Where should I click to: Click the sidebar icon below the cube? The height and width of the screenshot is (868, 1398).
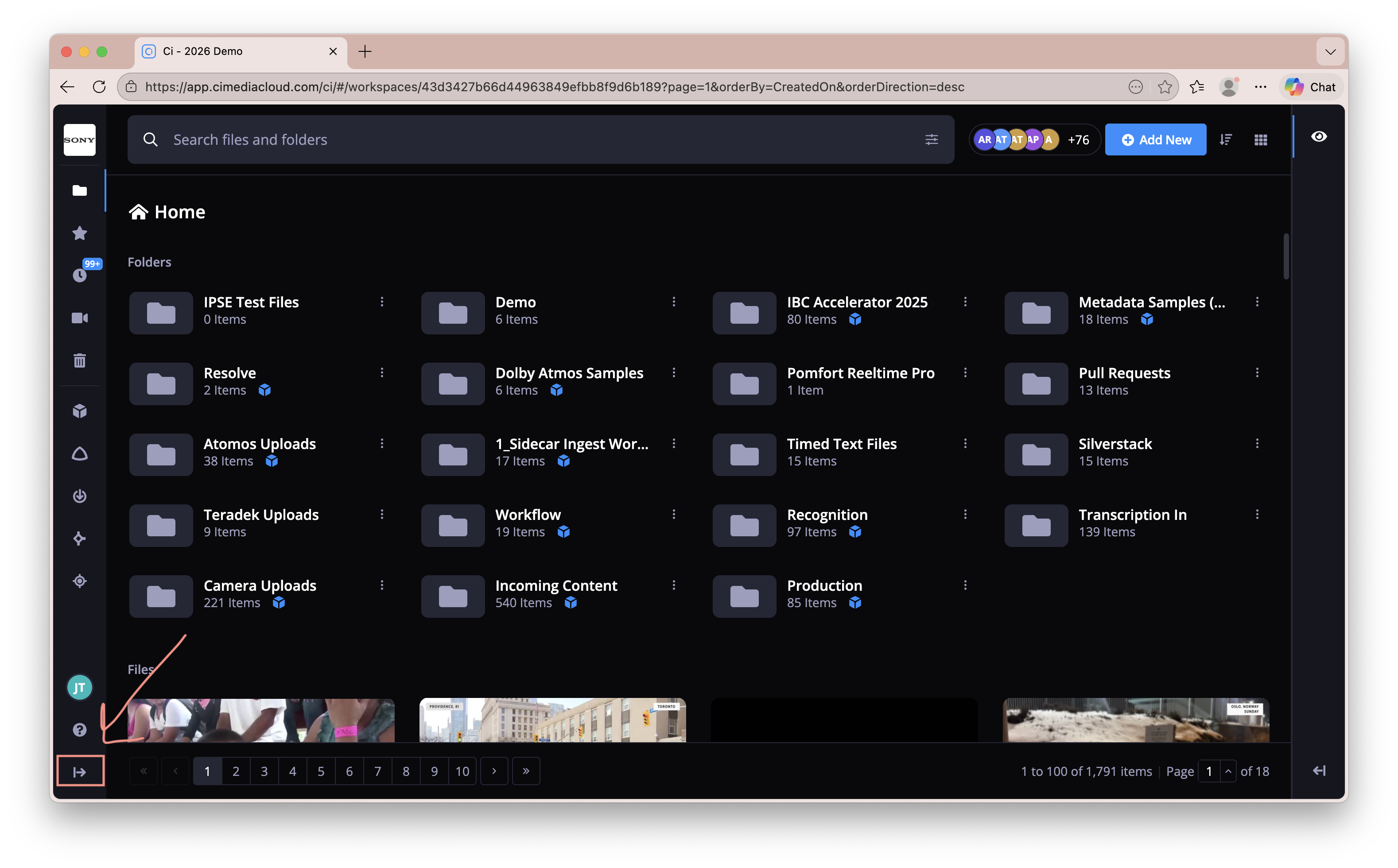pyautogui.click(x=80, y=453)
